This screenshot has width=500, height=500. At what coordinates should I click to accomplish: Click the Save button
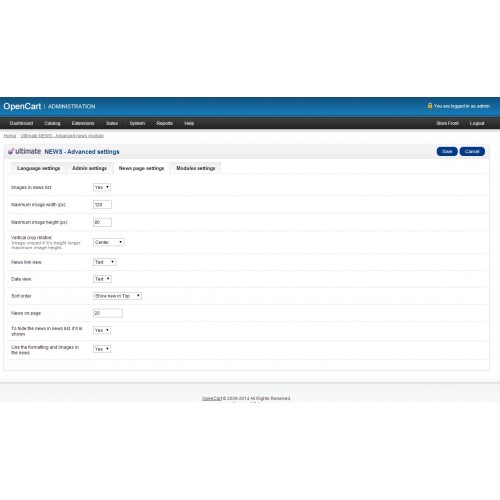pos(447,151)
